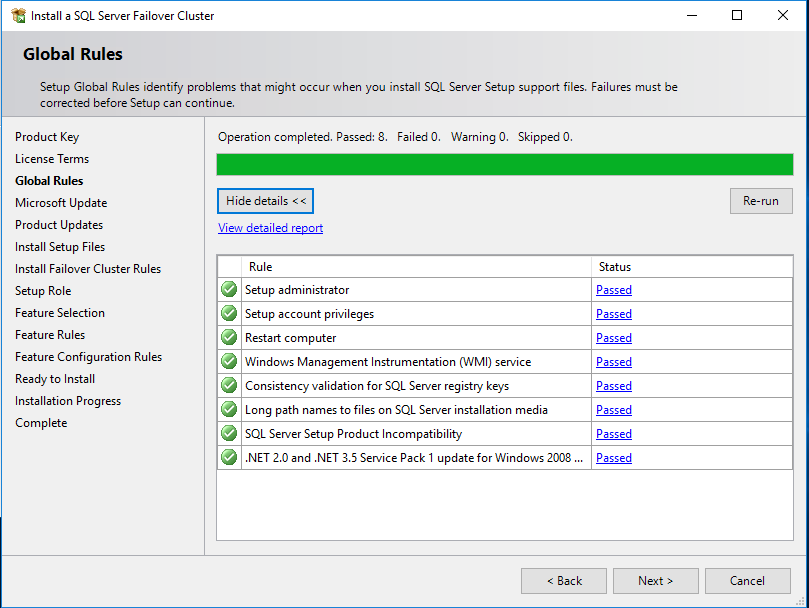This screenshot has width=809, height=608.
Task: Click the Status column header
Action: tap(691, 267)
